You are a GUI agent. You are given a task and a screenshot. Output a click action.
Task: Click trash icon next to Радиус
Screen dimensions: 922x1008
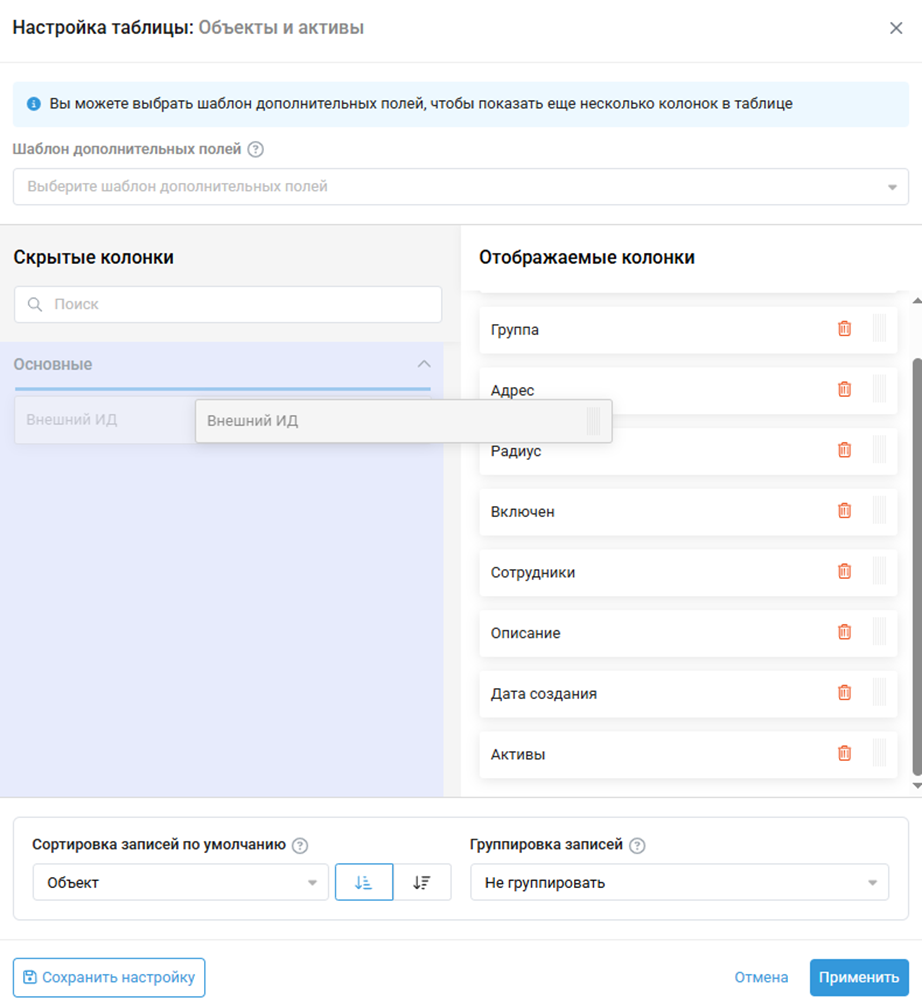tap(844, 450)
